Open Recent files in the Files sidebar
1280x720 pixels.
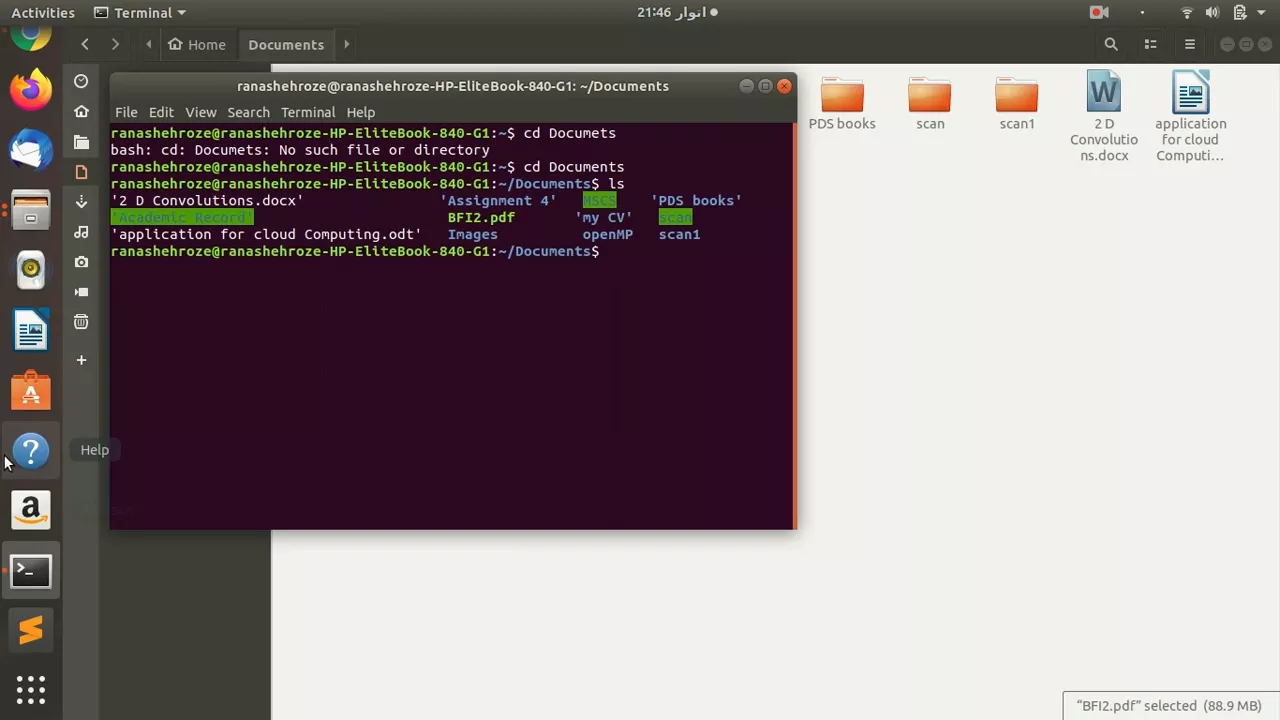click(81, 81)
